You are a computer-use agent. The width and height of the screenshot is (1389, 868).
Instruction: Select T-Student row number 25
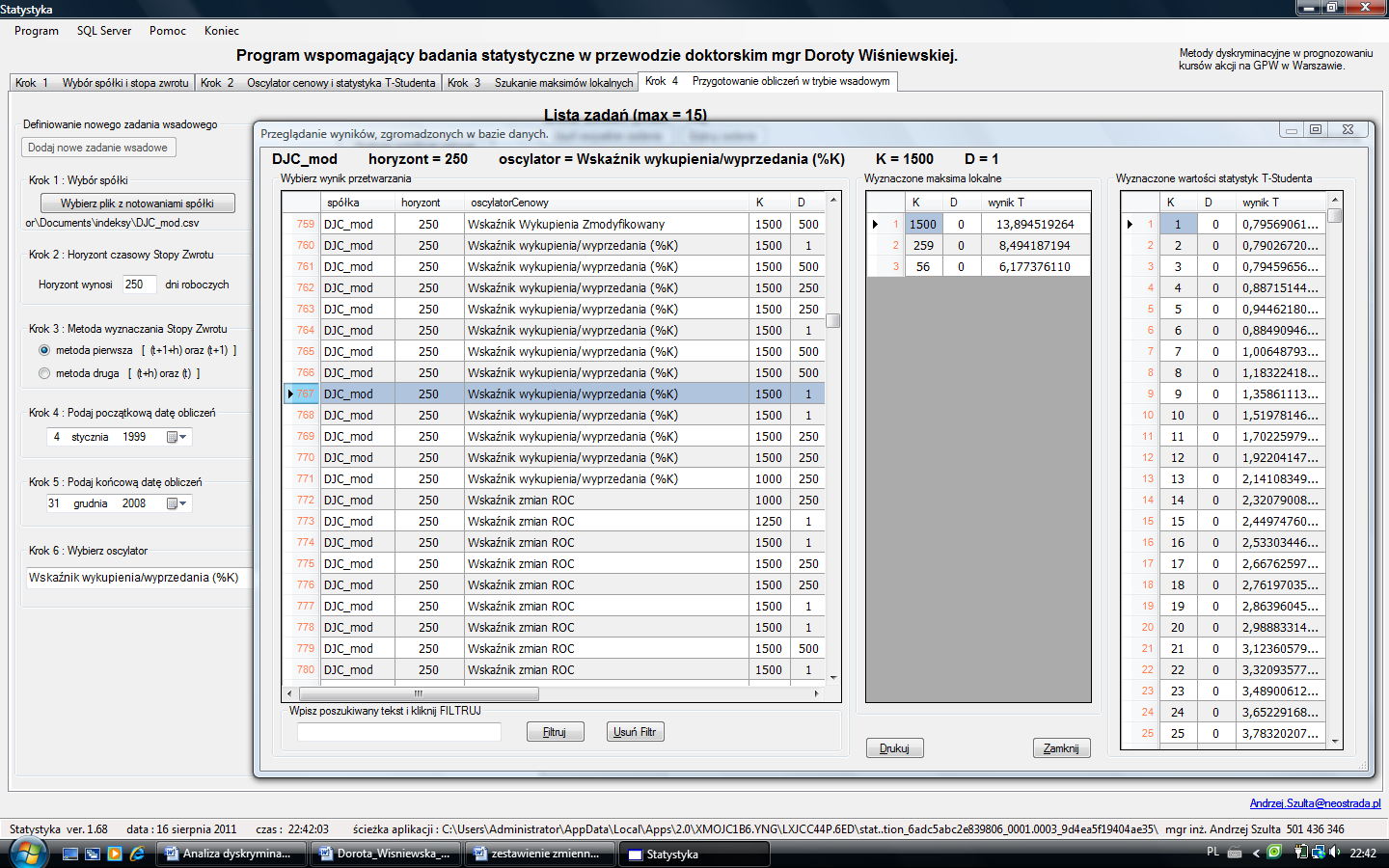pos(1224,733)
